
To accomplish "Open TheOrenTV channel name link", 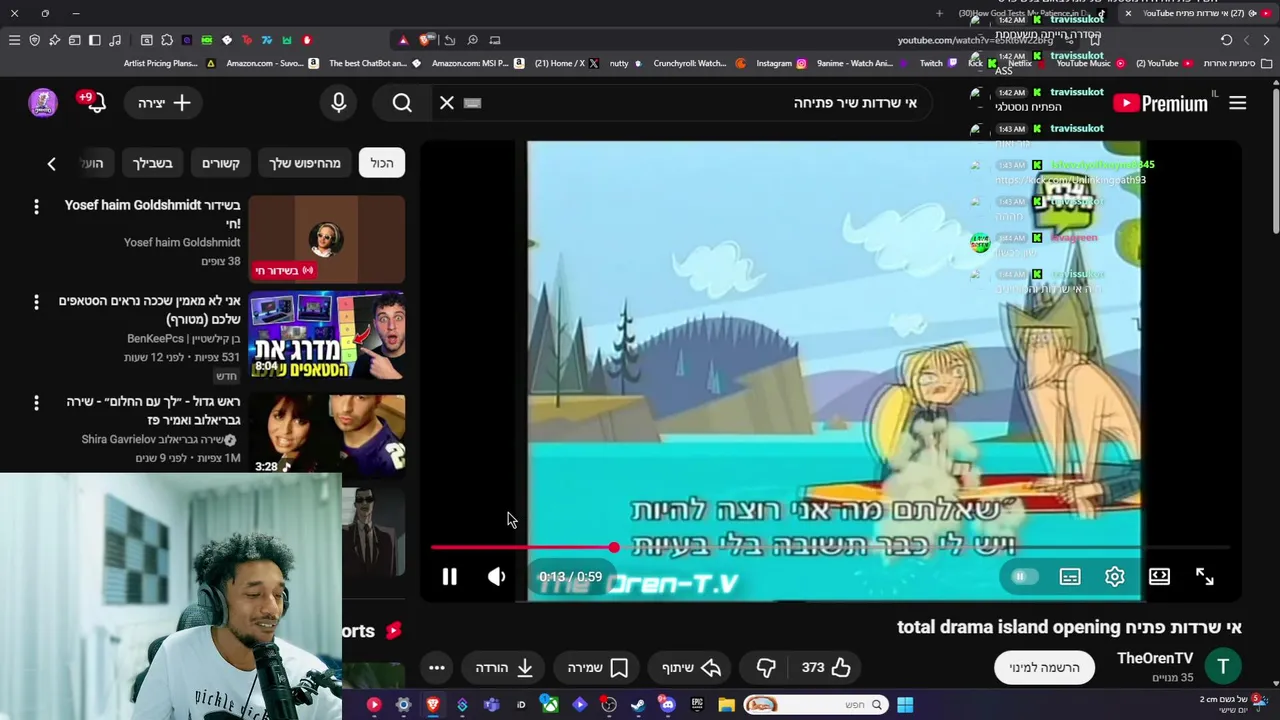I will [x=1155, y=658].
